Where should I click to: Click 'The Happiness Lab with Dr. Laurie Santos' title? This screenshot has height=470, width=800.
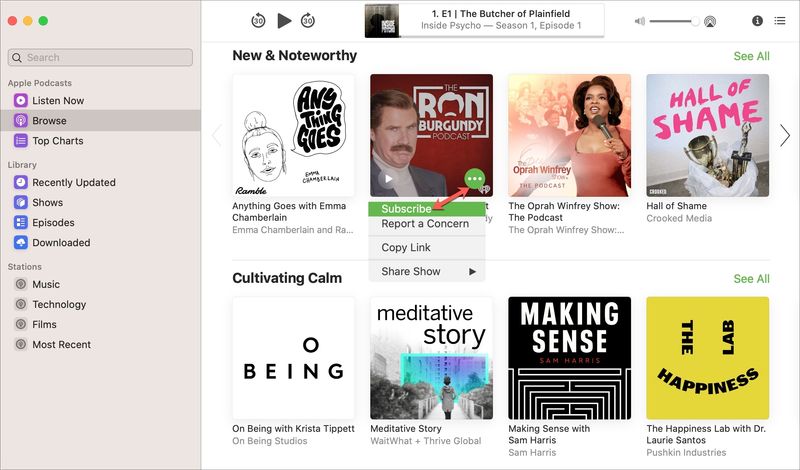(x=706, y=434)
